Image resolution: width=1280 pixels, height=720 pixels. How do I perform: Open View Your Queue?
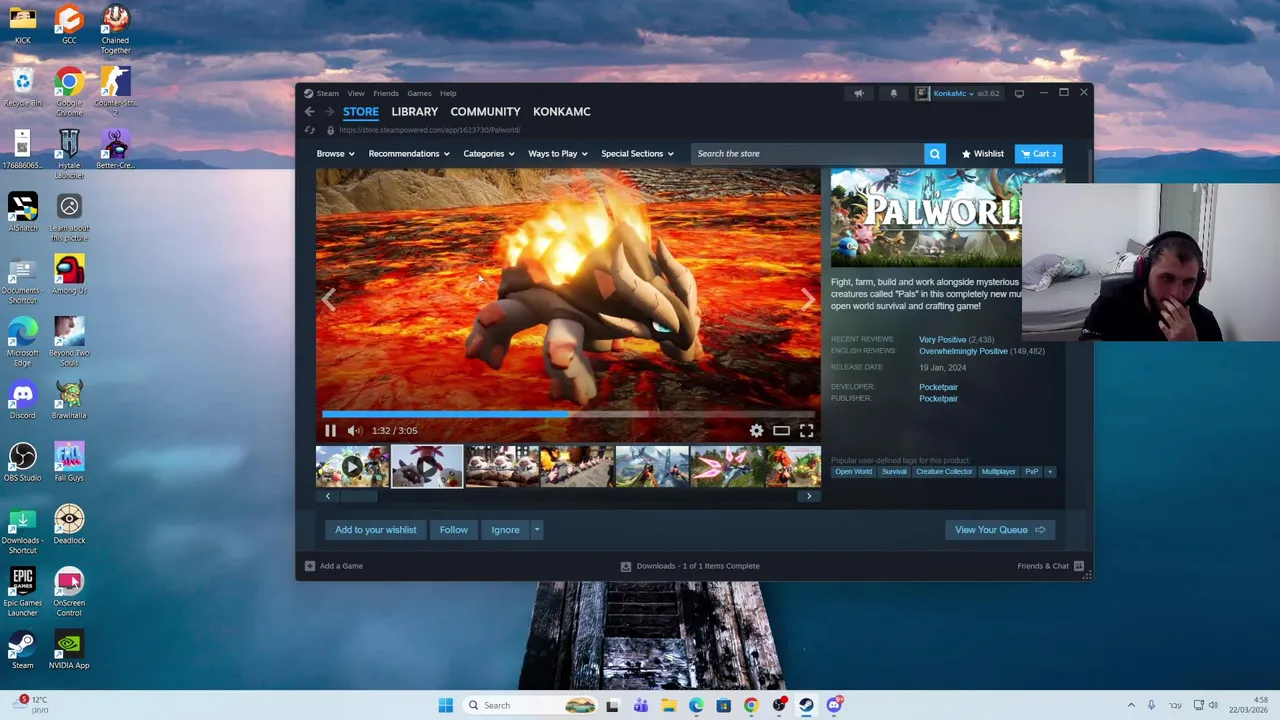999,530
